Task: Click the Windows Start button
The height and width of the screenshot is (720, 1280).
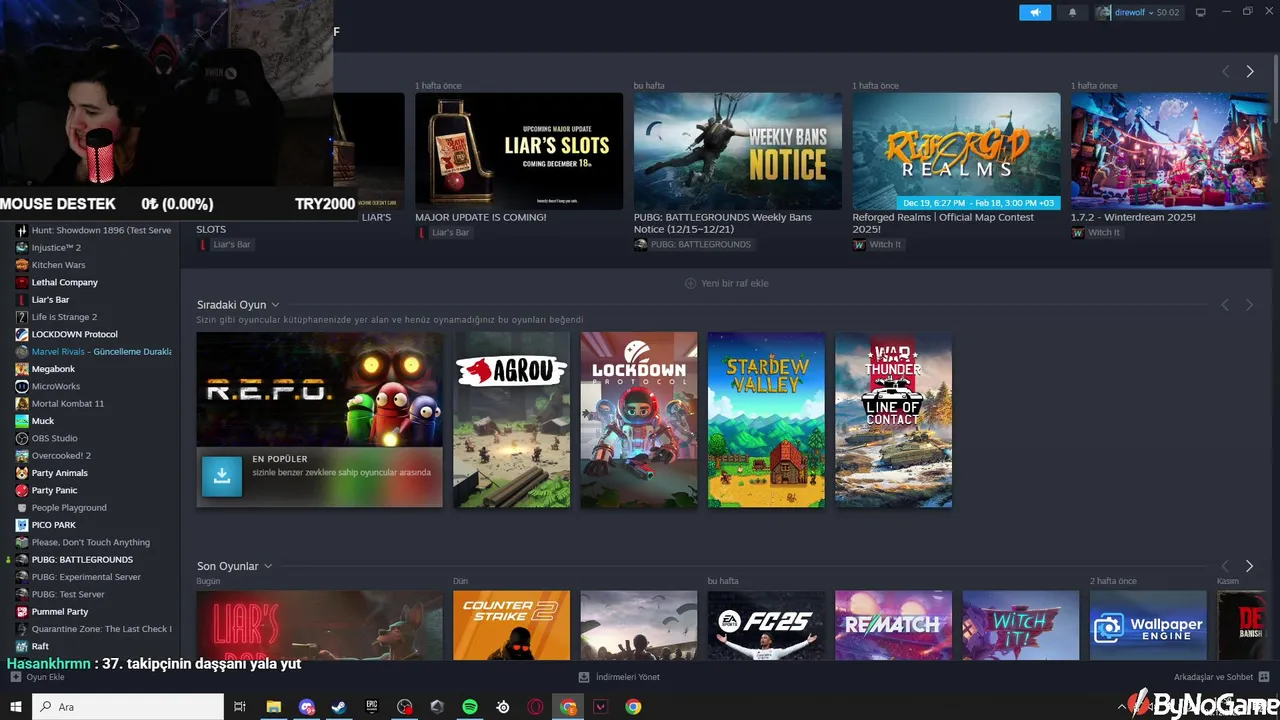Action: (16, 707)
